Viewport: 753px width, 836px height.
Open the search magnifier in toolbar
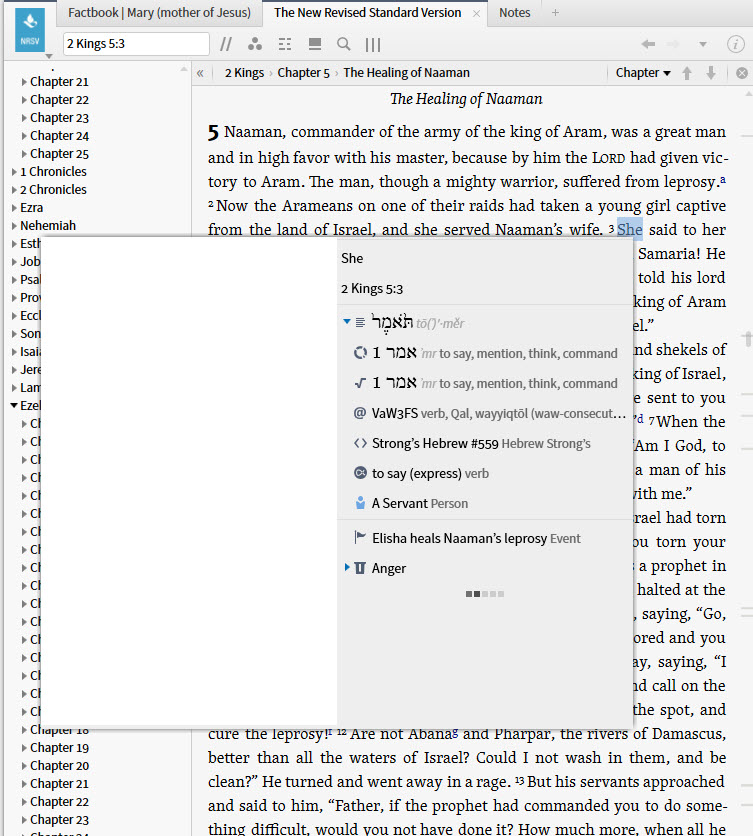tap(344, 44)
